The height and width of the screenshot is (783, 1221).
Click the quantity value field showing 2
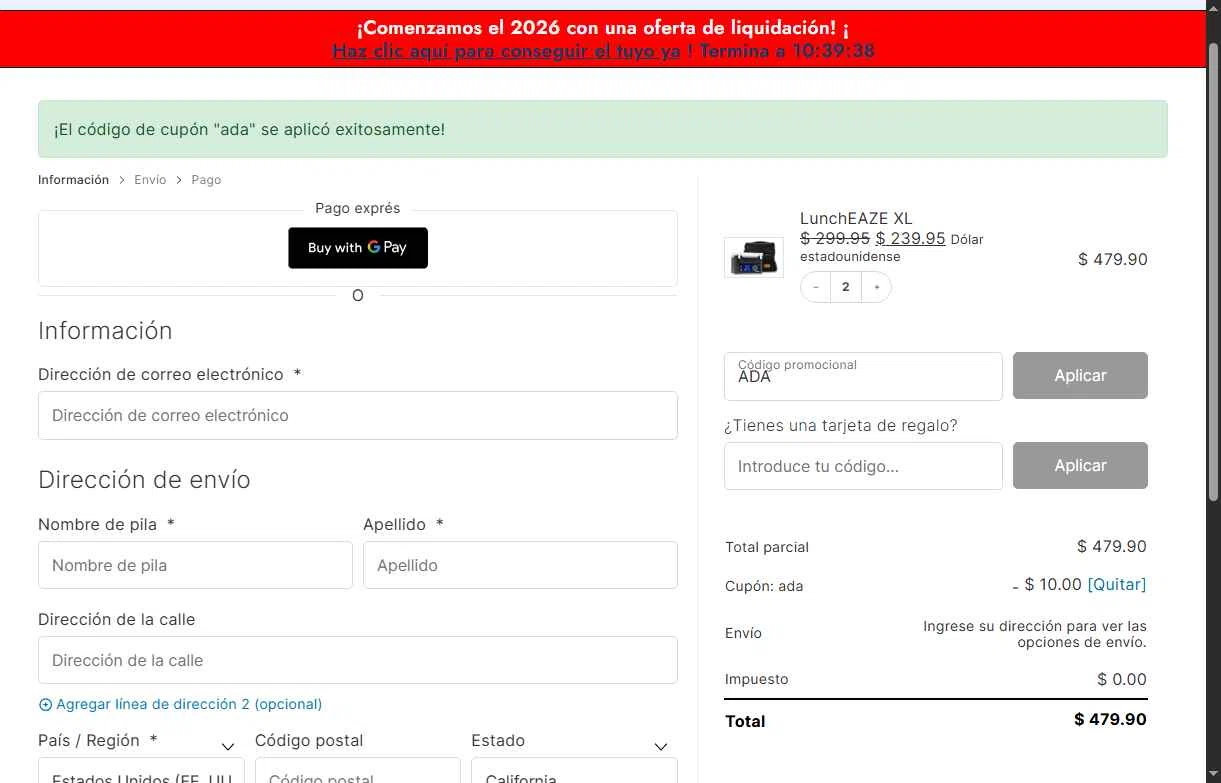[846, 287]
